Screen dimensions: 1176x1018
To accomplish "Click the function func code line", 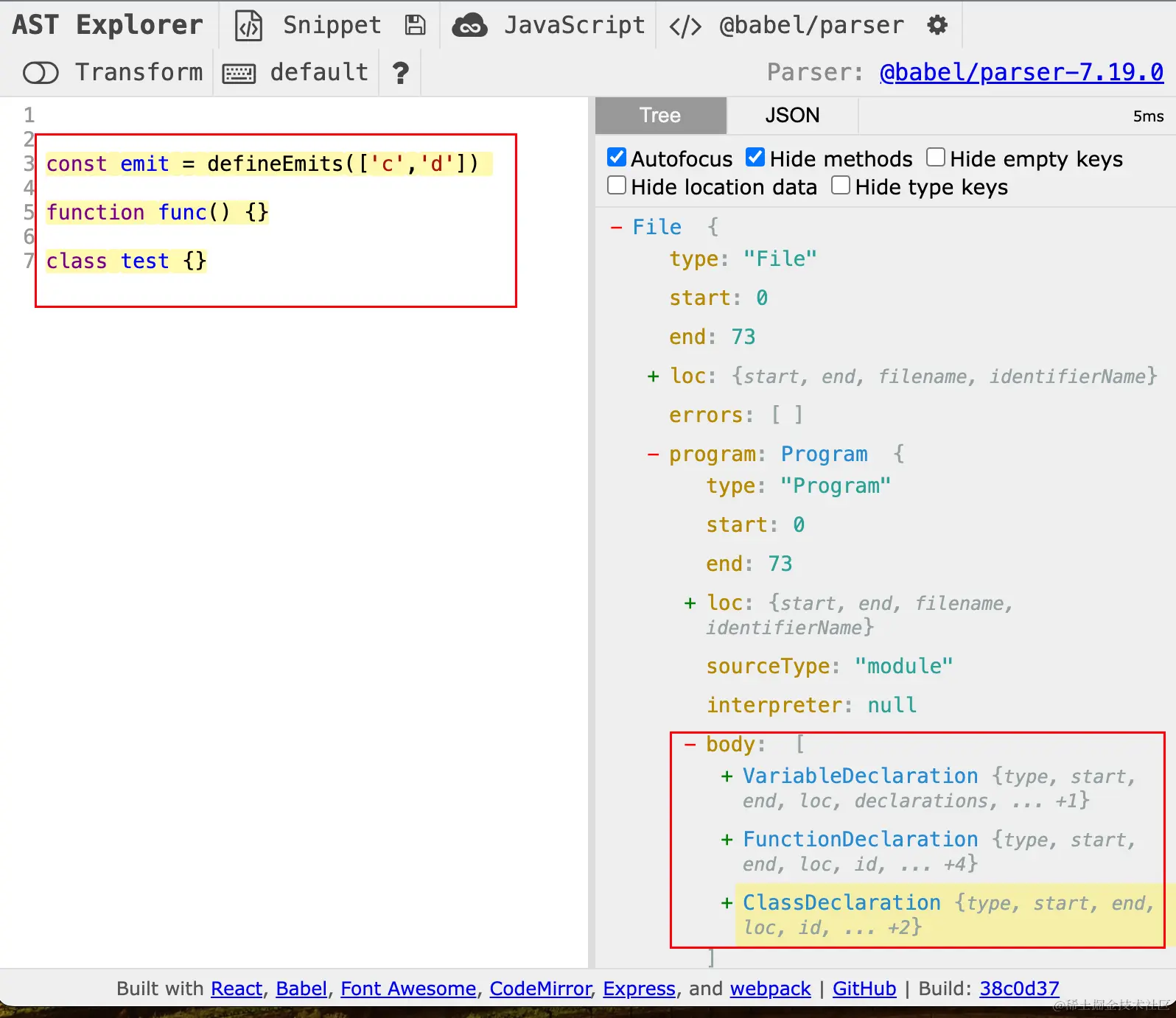I will pyautogui.click(x=157, y=212).
